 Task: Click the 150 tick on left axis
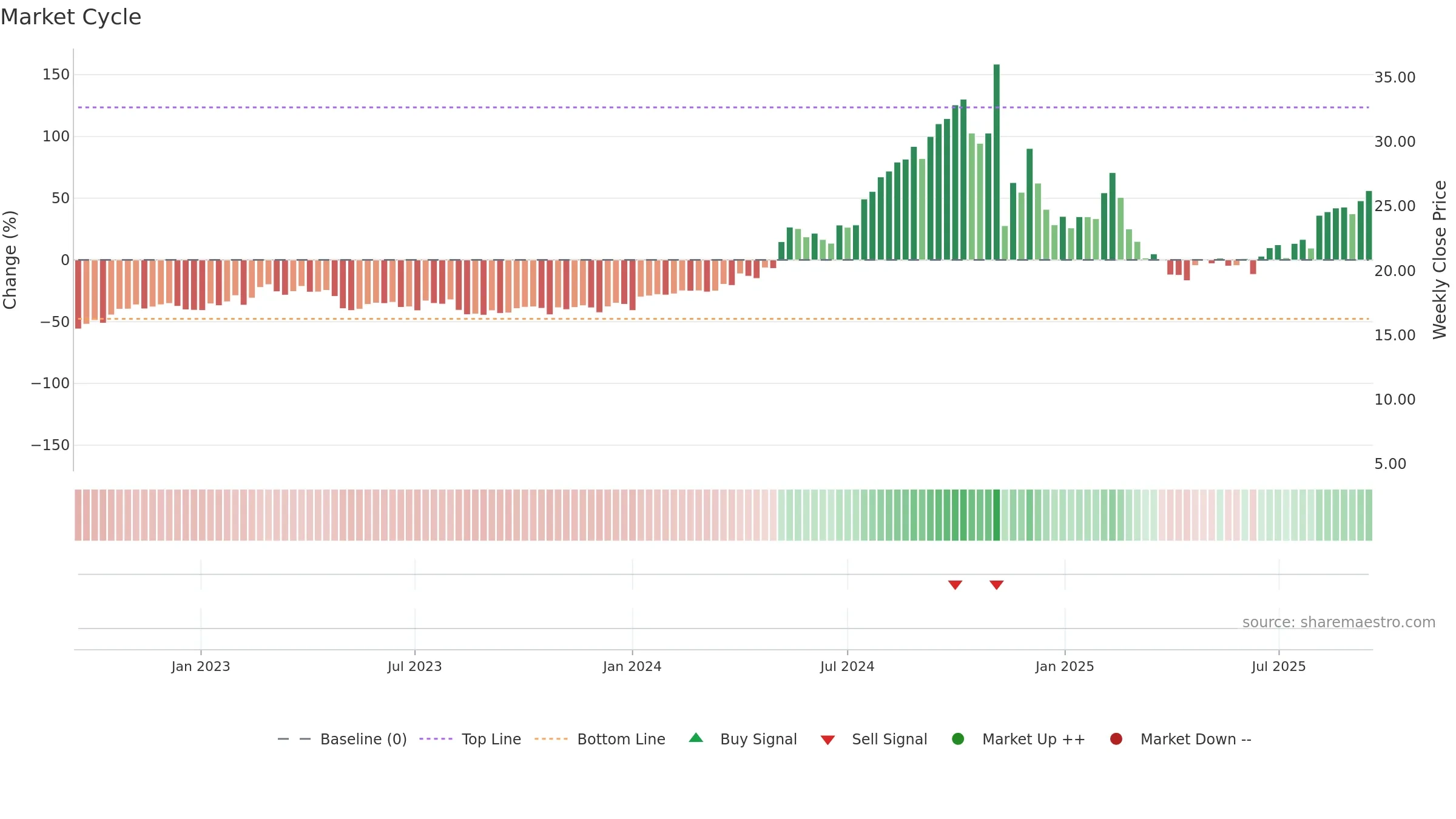(56, 75)
